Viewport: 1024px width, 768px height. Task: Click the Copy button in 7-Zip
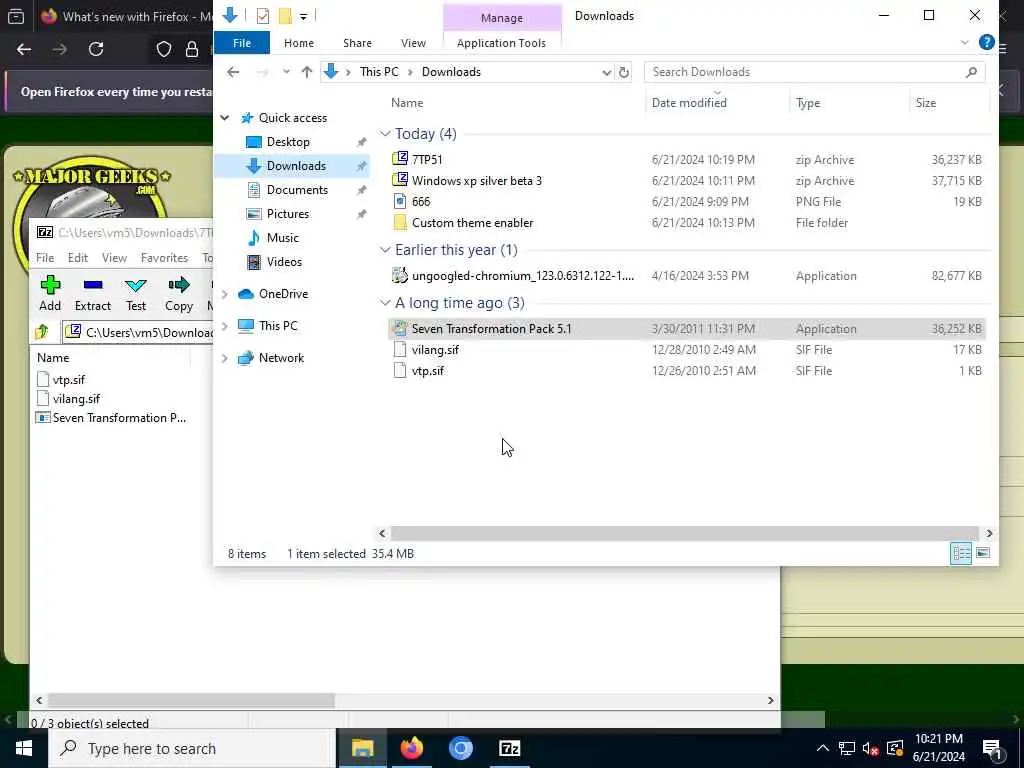pos(178,293)
